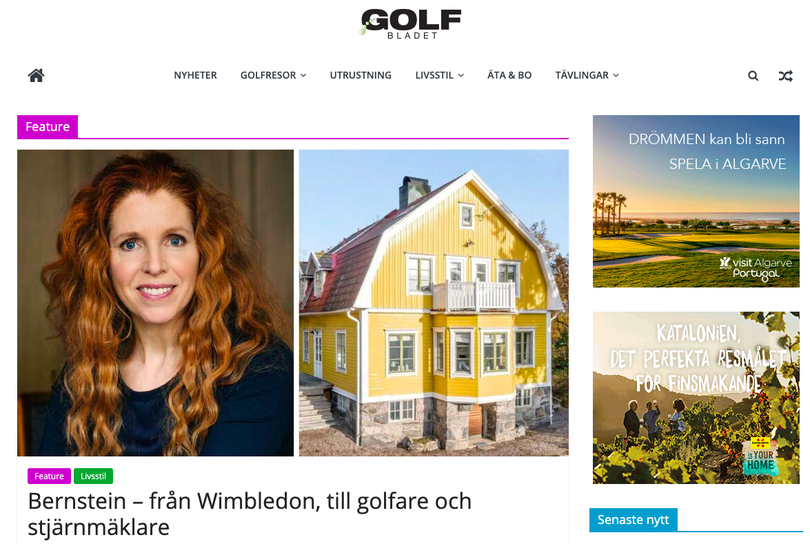This screenshot has height=544, width=810.
Task: Open the Äta & Bo menu item
Action: tap(509, 75)
